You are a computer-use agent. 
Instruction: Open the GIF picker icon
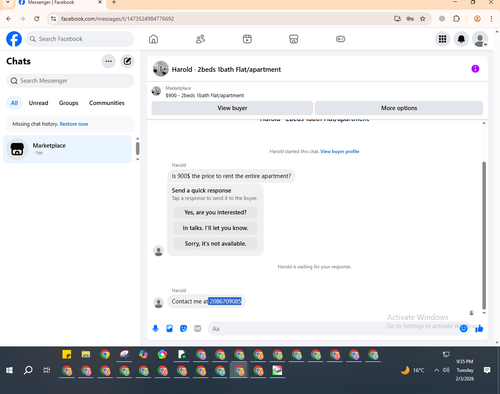197,329
